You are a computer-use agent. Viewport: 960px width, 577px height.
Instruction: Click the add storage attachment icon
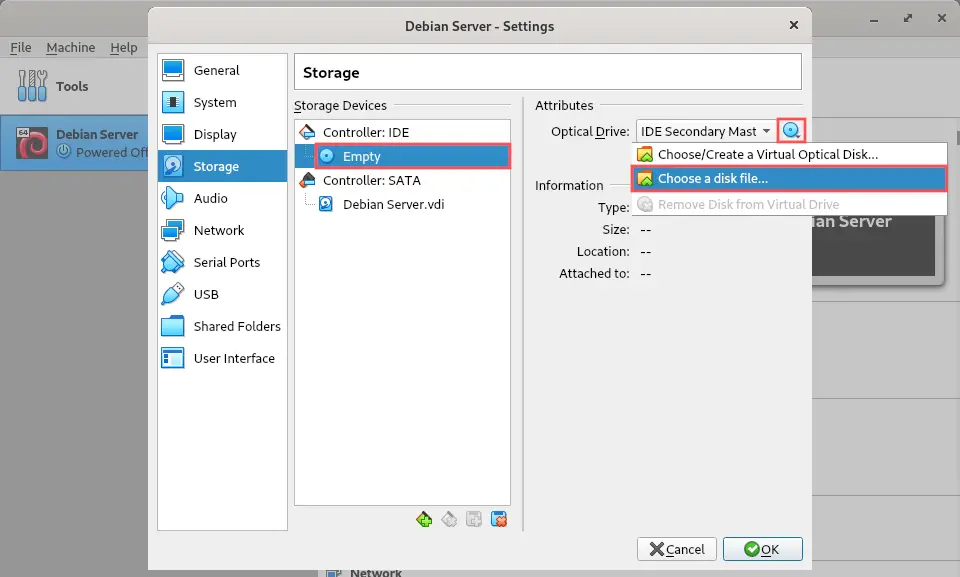pos(474,519)
